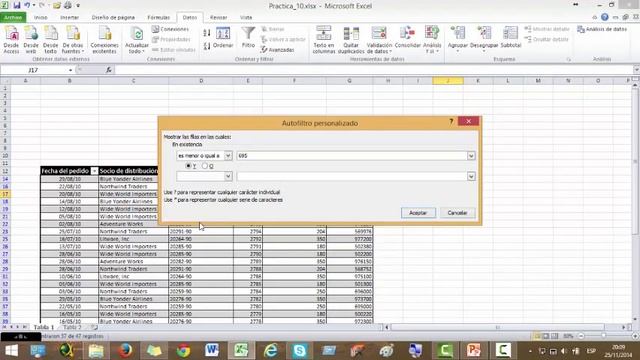Click Save icon in quick access toolbar
The width and height of the screenshot is (640, 360).
click(x=17, y=5)
